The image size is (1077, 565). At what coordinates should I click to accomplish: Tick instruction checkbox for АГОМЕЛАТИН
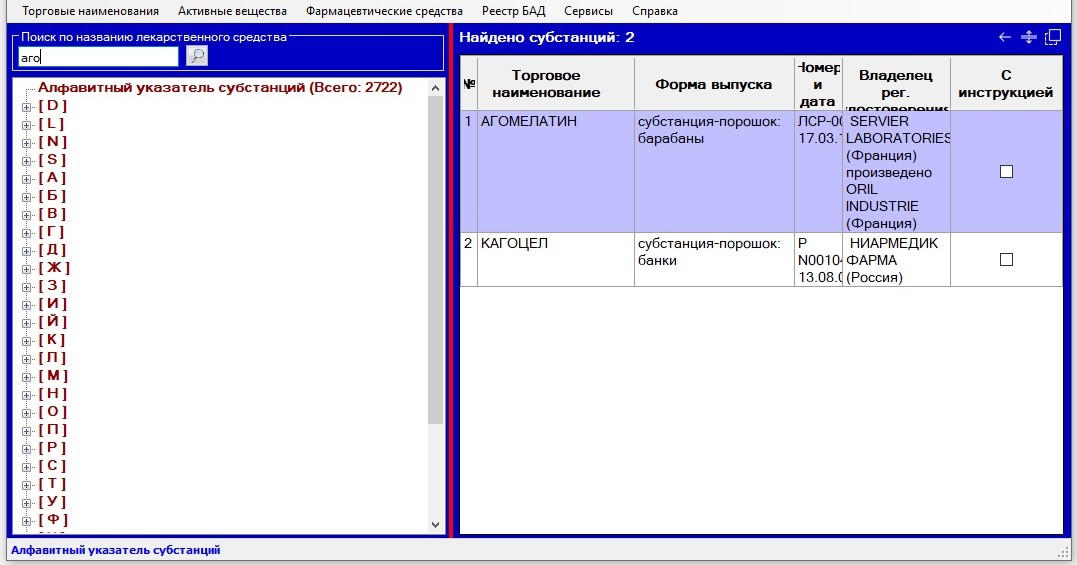click(x=1006, y=172)
